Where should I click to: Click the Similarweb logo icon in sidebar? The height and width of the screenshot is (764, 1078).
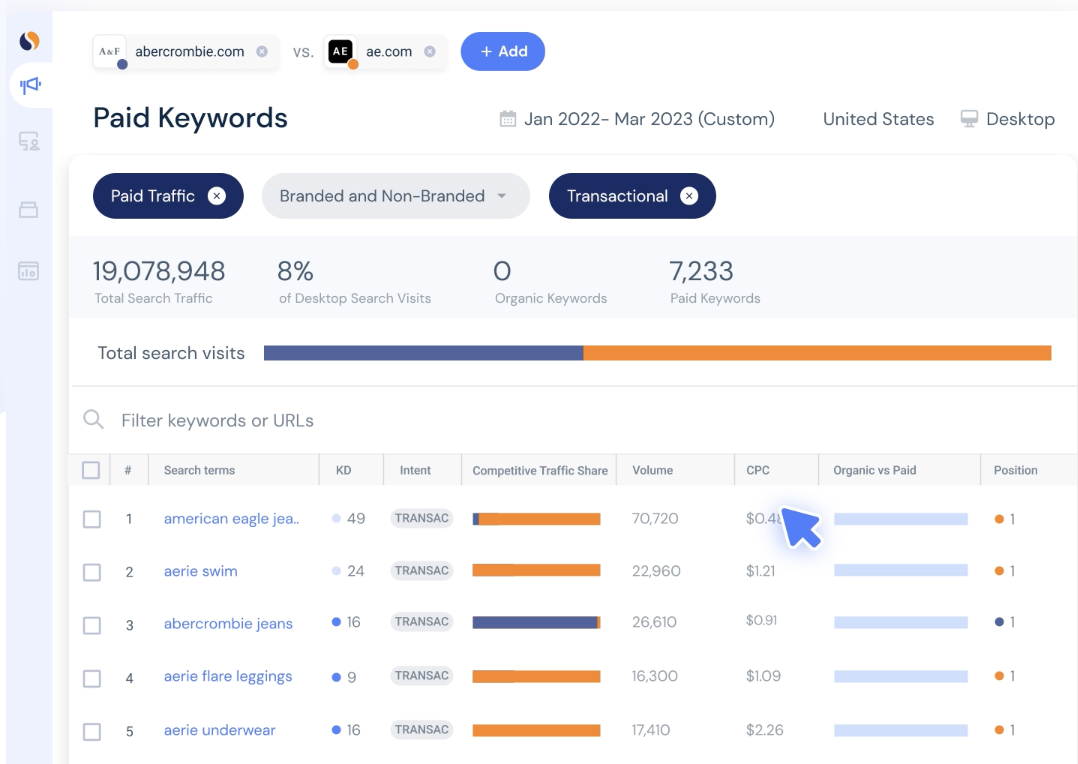coord(30,41)
